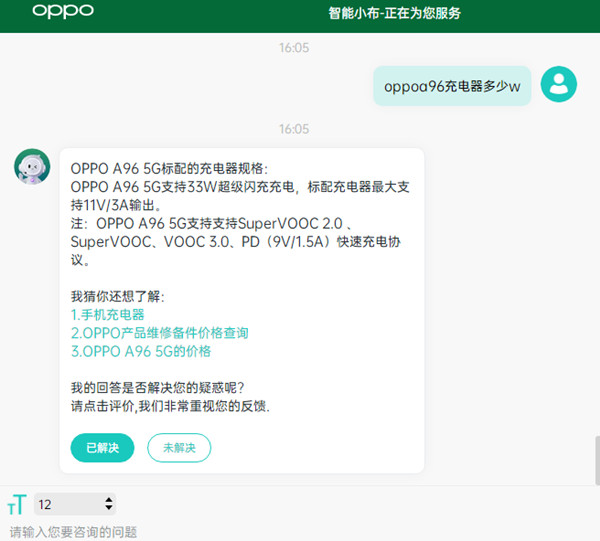This screenshot has height=541, width=600.
Task: Click the 我猜你还想了解 heading text
Action: coord(117,297)
